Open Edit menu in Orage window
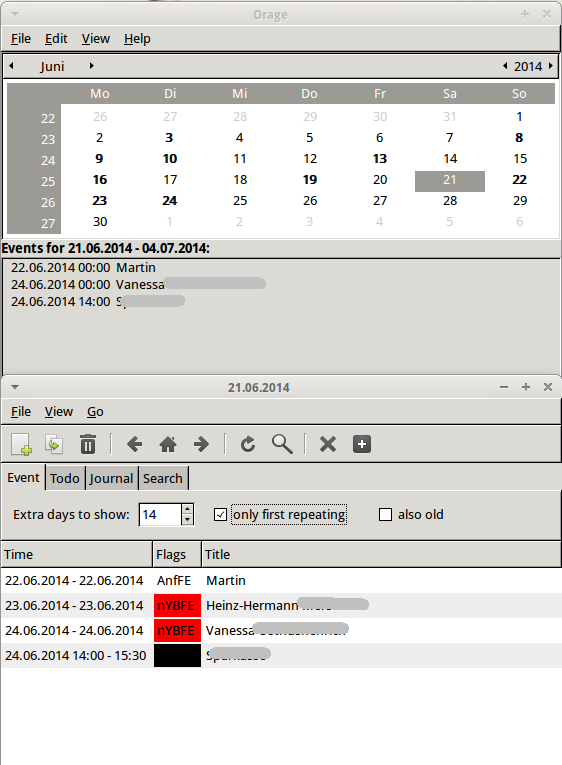 (x=56, y=39)
